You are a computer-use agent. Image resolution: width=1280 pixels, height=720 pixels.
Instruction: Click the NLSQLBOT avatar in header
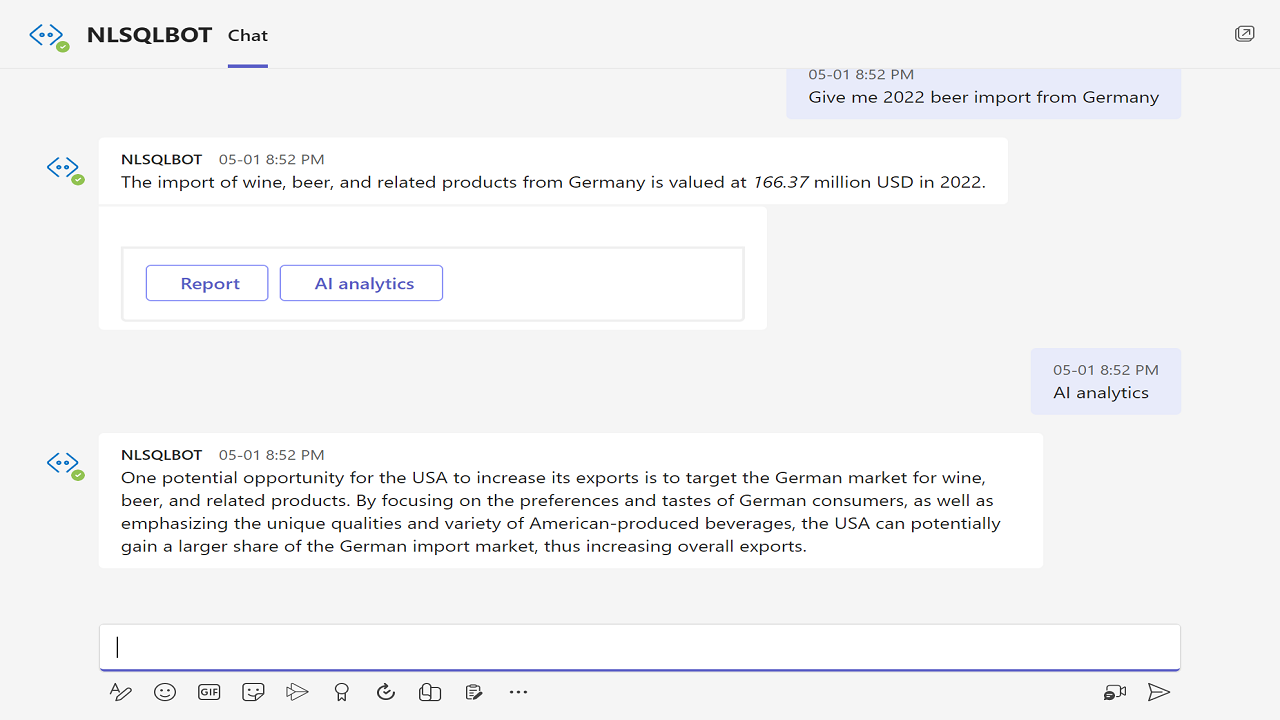tap(49, 36)
